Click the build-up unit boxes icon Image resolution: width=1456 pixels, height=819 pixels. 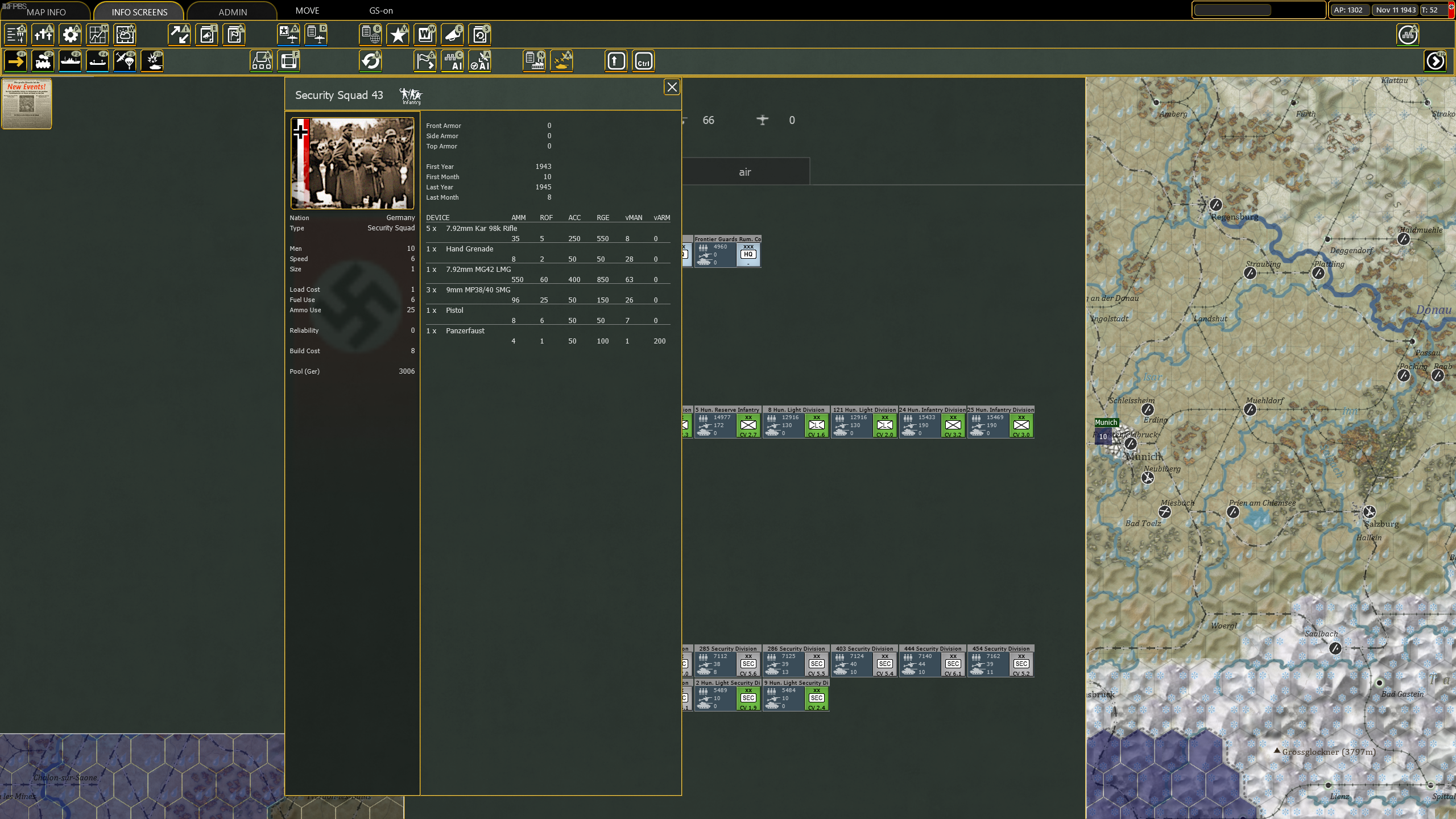262,61
